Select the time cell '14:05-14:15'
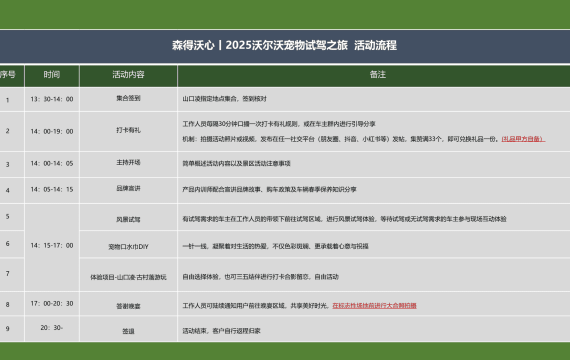Viewport: 570px width, 360px height. tap(52, 189)
